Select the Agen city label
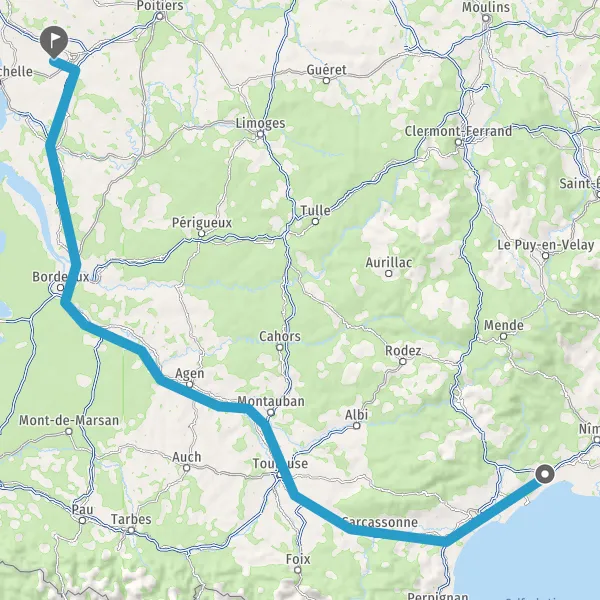The width and height of the screenshot is (600, 600). point(189,373)
